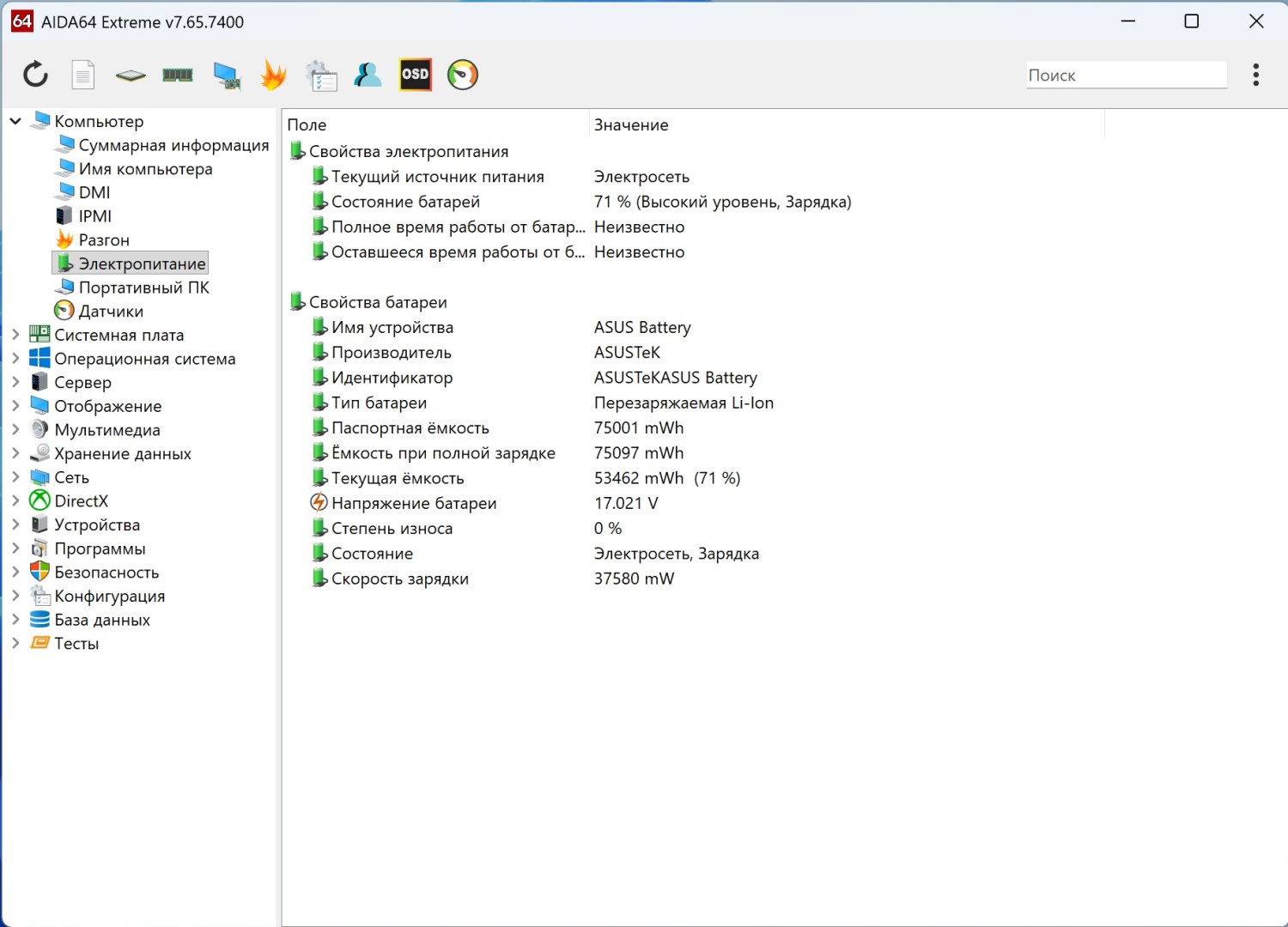
Task: Select Датчики in the sidebar
Action: coord(111,312)
